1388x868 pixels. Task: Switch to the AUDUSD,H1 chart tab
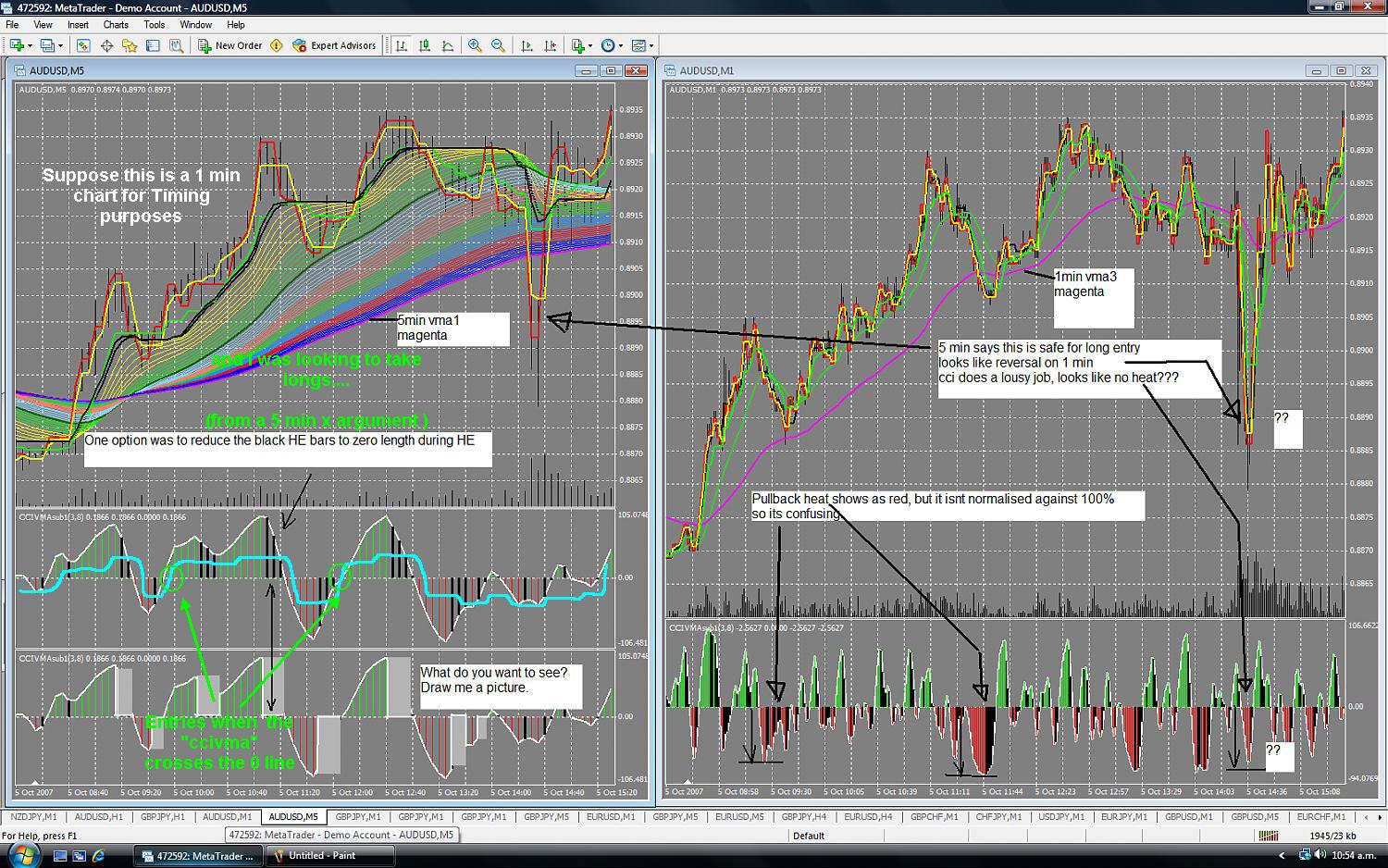click(x=98, y=817)
